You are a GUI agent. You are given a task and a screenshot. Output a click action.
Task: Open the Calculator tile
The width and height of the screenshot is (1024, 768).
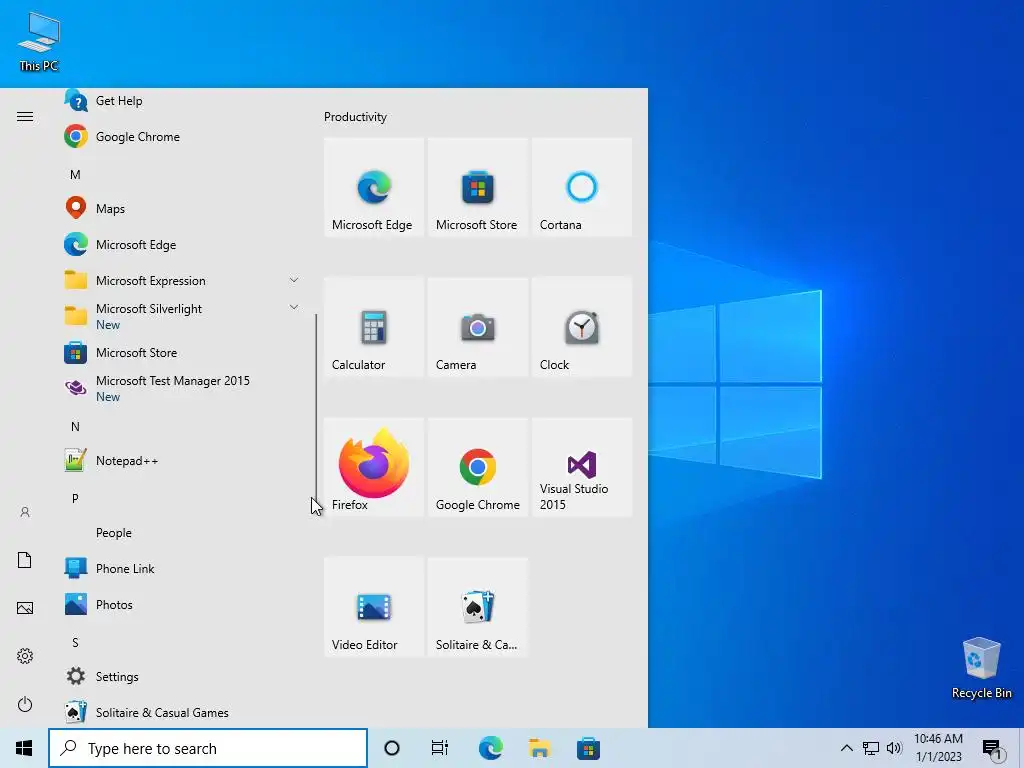pos(374,327)
